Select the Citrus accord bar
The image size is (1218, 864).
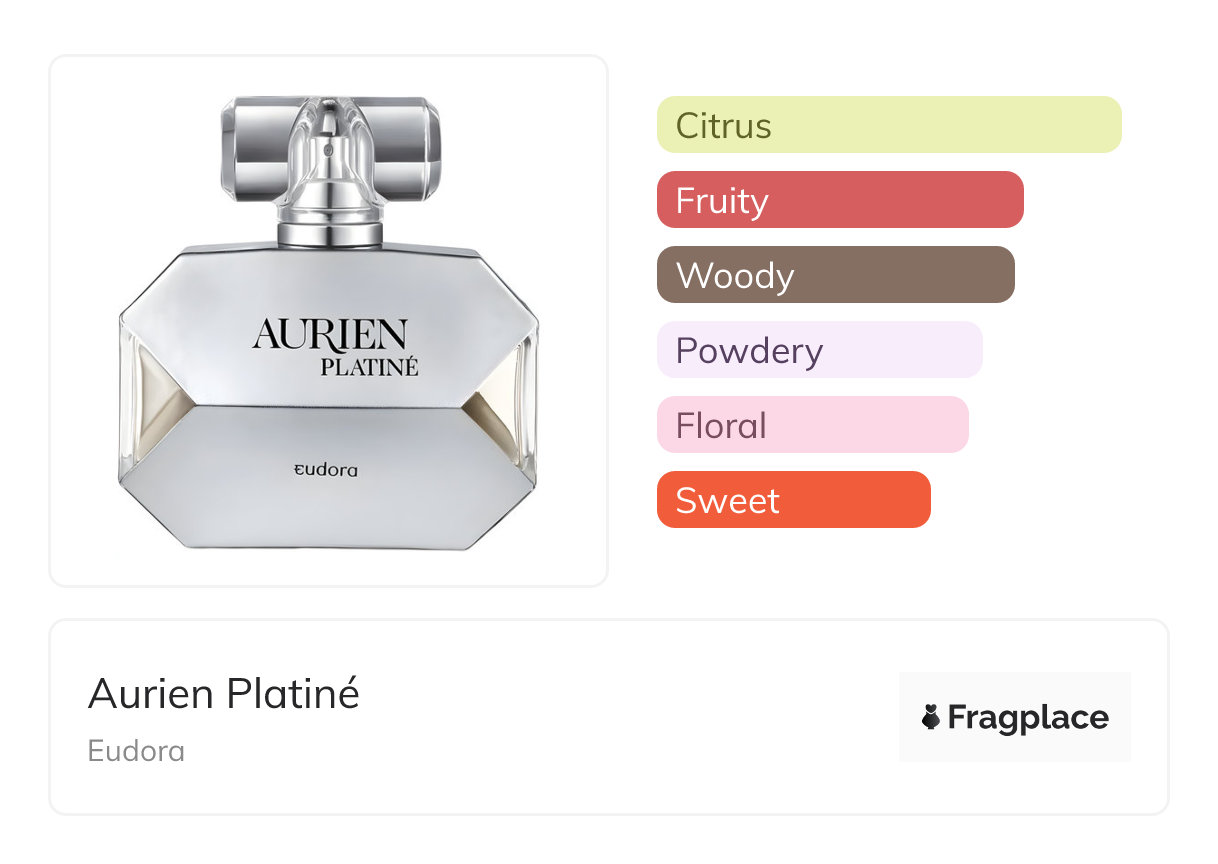[889, 125]
